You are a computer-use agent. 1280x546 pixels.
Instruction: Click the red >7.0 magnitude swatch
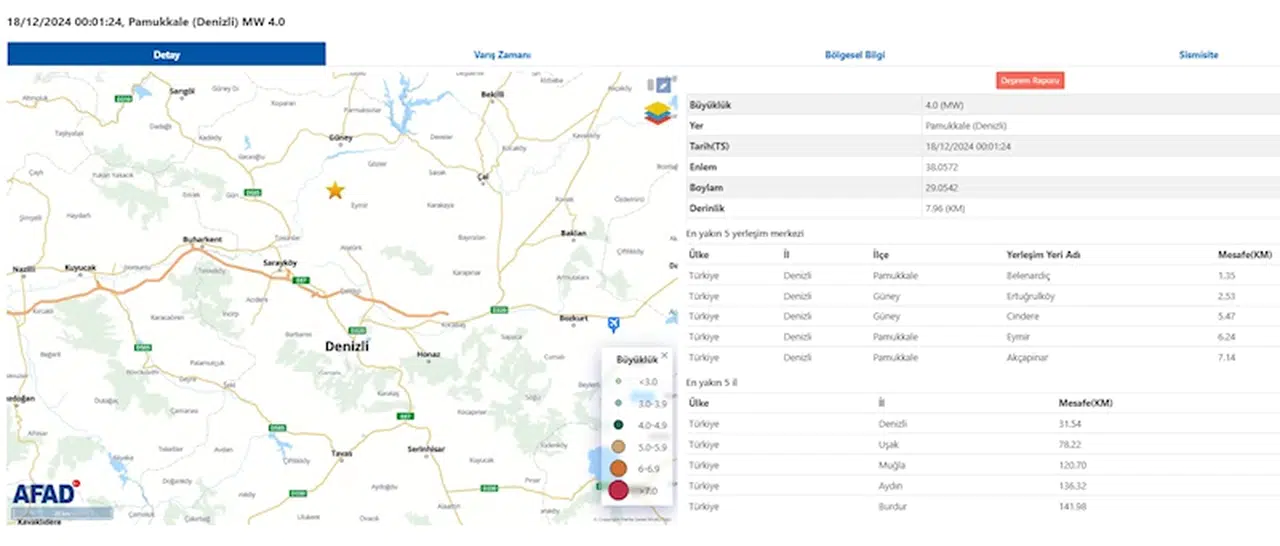618,490
